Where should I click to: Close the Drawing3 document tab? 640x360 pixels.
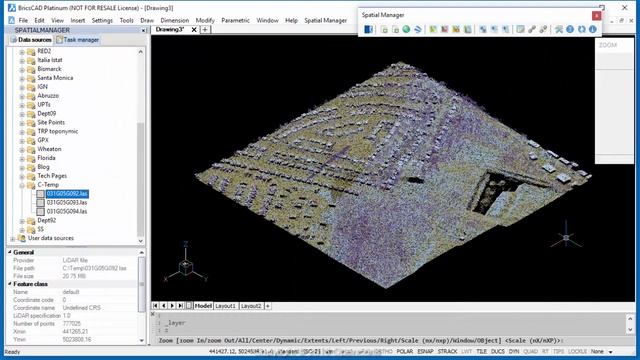coord(194,29)
